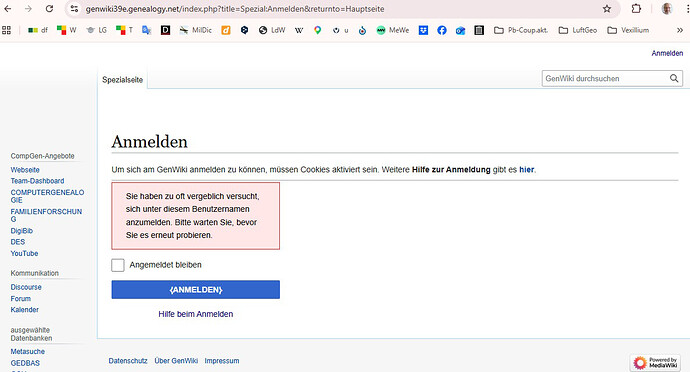Open the Metasuche sidebar link

(28, 351)
